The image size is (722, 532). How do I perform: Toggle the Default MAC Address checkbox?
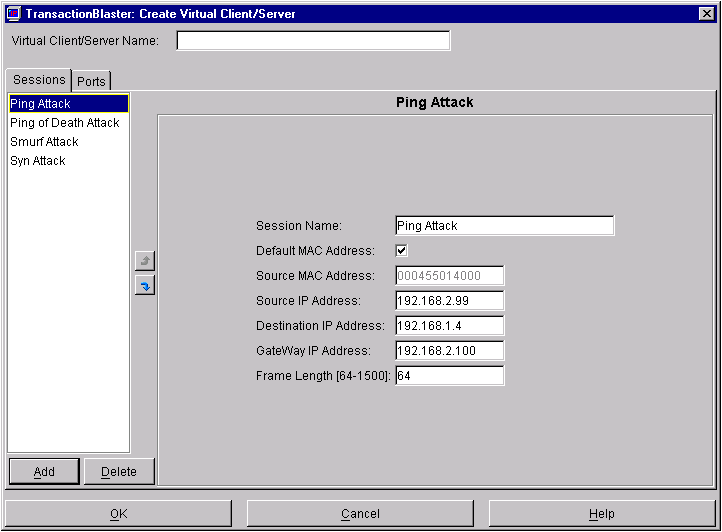click(402, 251)
